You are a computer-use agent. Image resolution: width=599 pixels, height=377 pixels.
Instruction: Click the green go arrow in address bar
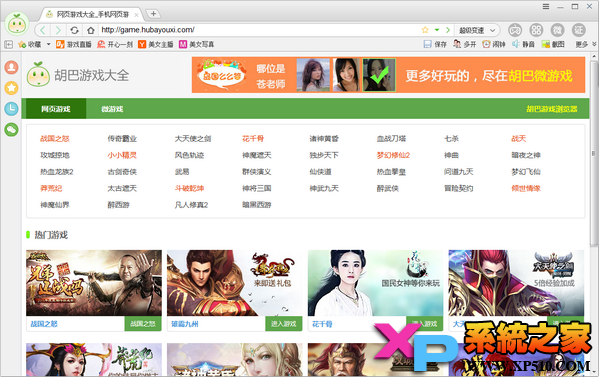click(x=448, y=30)
